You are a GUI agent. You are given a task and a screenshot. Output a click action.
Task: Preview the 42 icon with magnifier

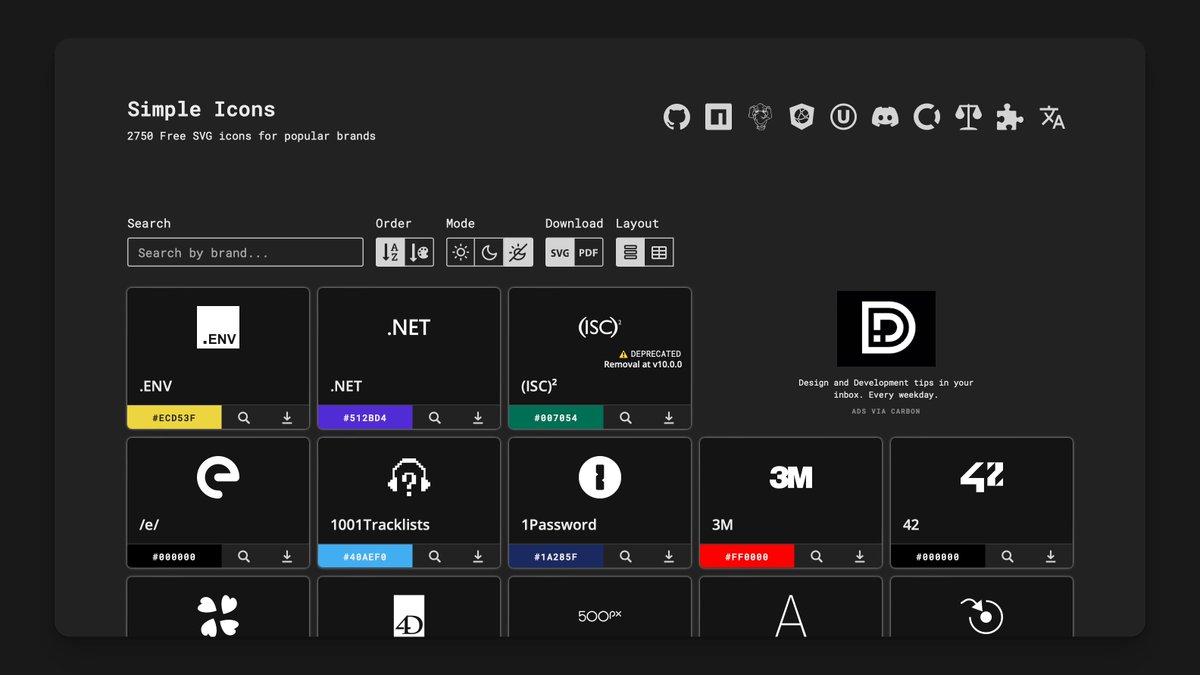1008,557
